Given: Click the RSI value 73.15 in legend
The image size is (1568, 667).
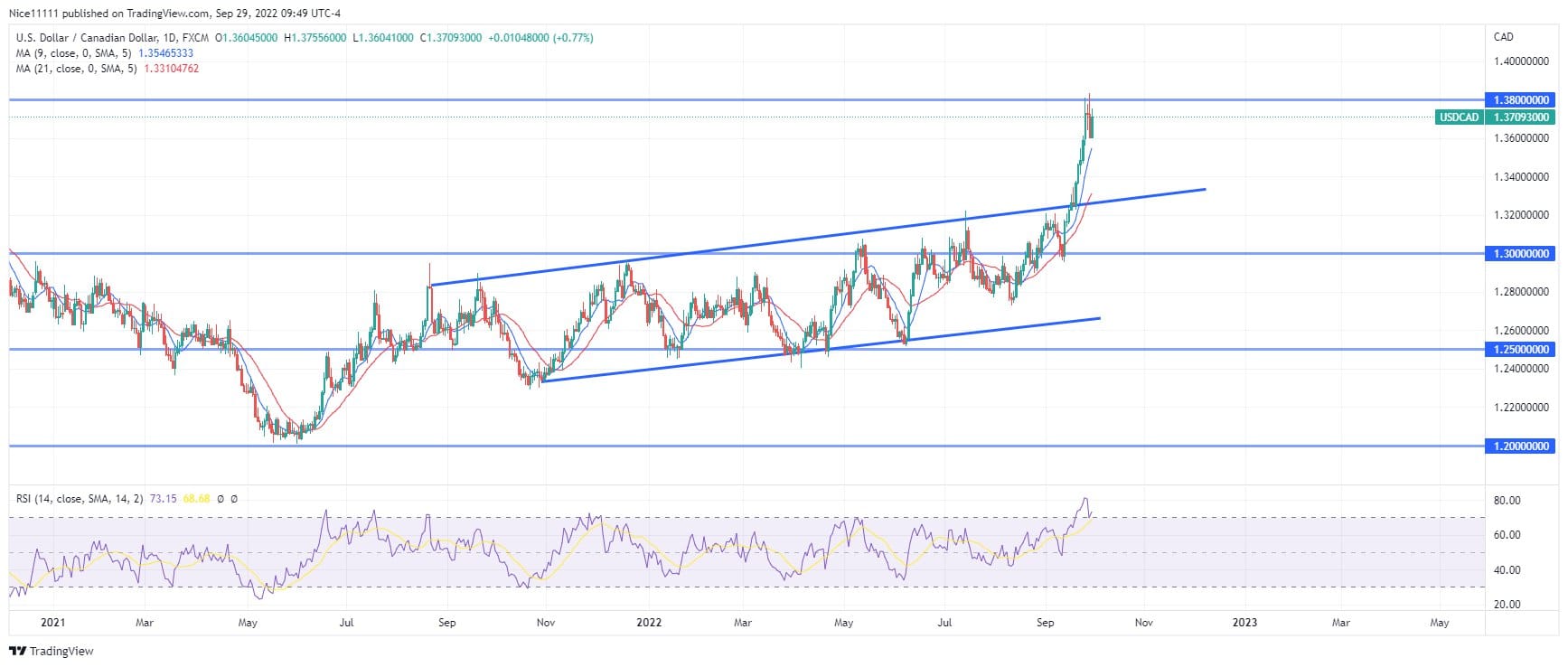Looking at the screenshot, I should (x=164, y=499).
